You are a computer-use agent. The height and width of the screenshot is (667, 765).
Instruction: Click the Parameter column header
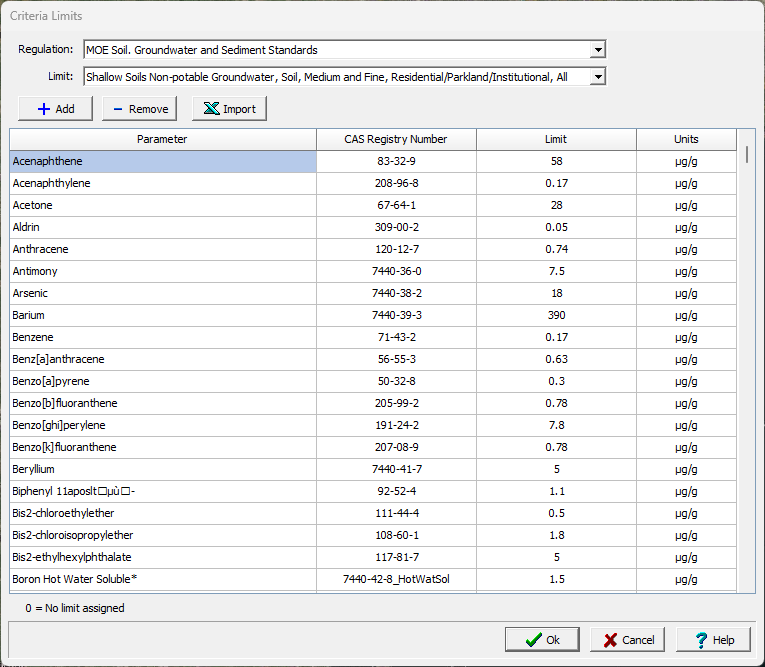pos(162,139)
